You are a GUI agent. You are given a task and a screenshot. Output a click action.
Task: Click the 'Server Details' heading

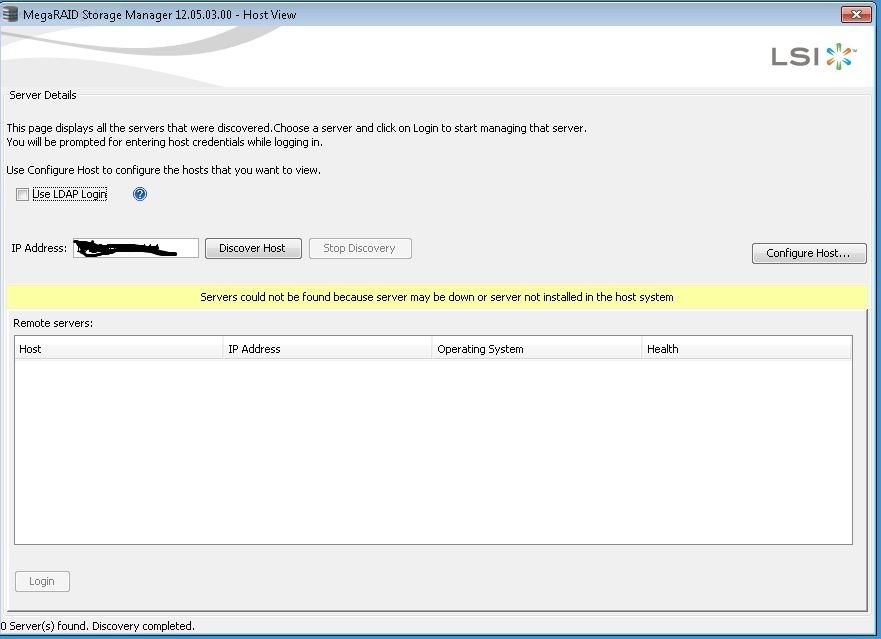click(x=43, y=95)
